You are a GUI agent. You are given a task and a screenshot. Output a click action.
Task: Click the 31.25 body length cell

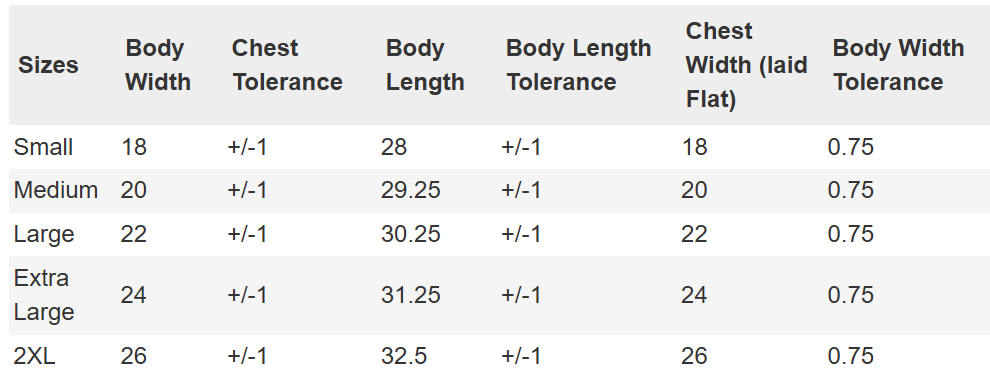pyautogui.click(x=410, y=295)
